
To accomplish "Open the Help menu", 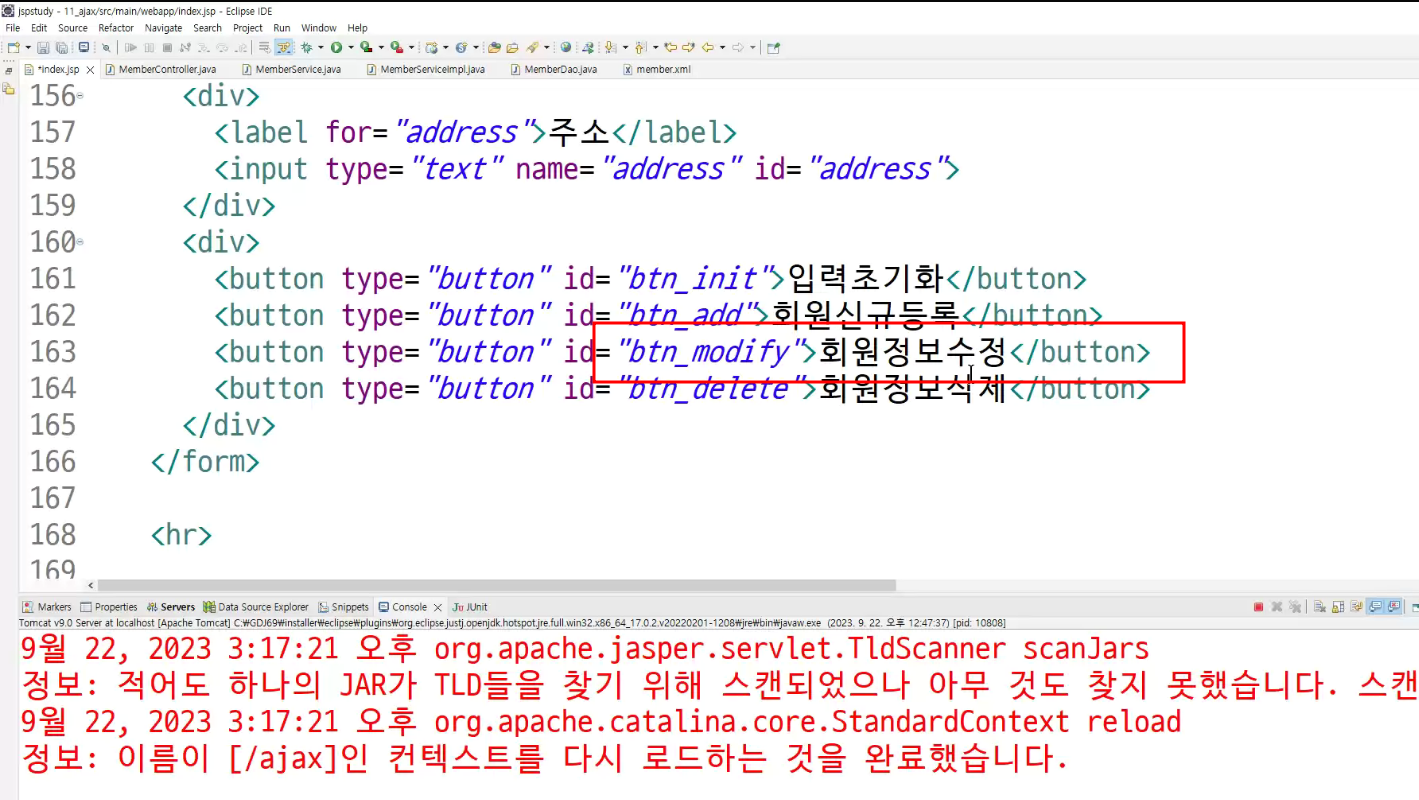I will (x=358, y=28).
